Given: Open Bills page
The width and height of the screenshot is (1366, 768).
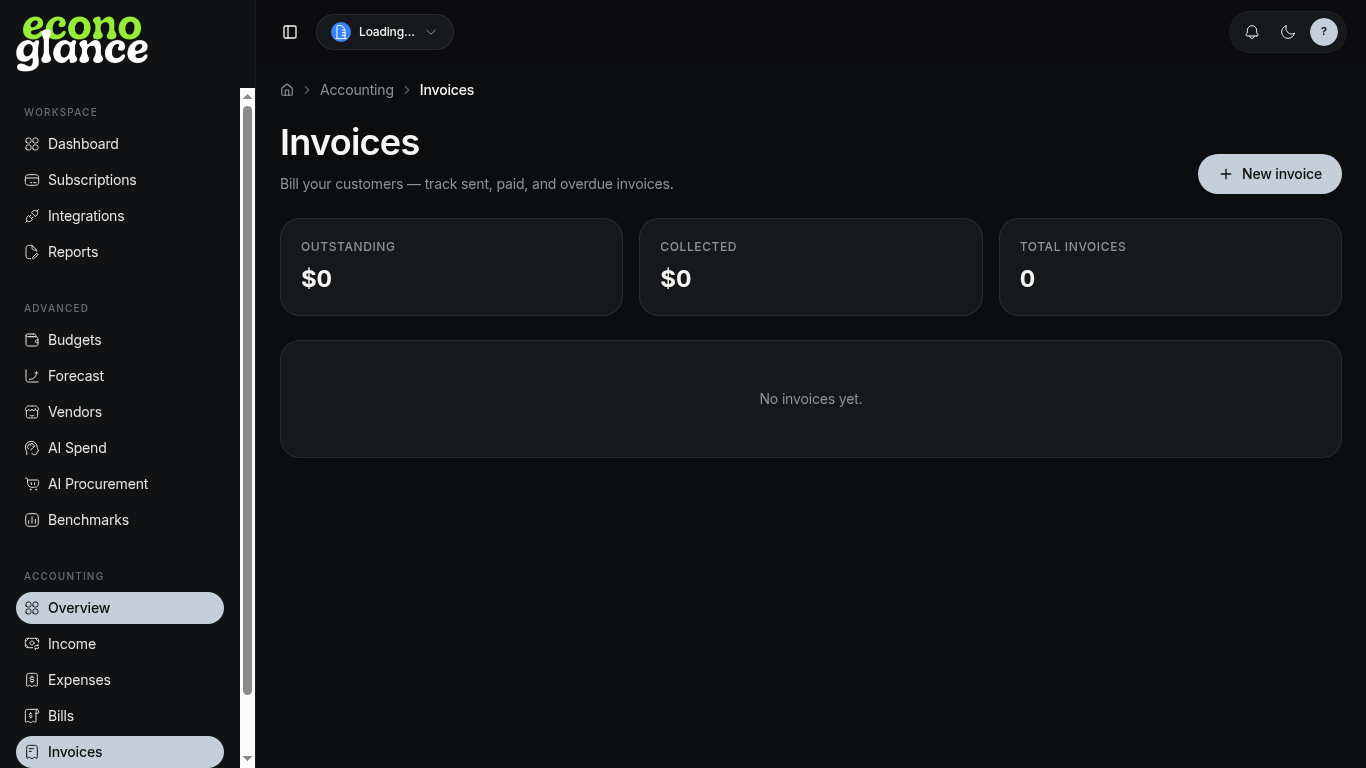Looking at the screenshot, I should [120, 716].
